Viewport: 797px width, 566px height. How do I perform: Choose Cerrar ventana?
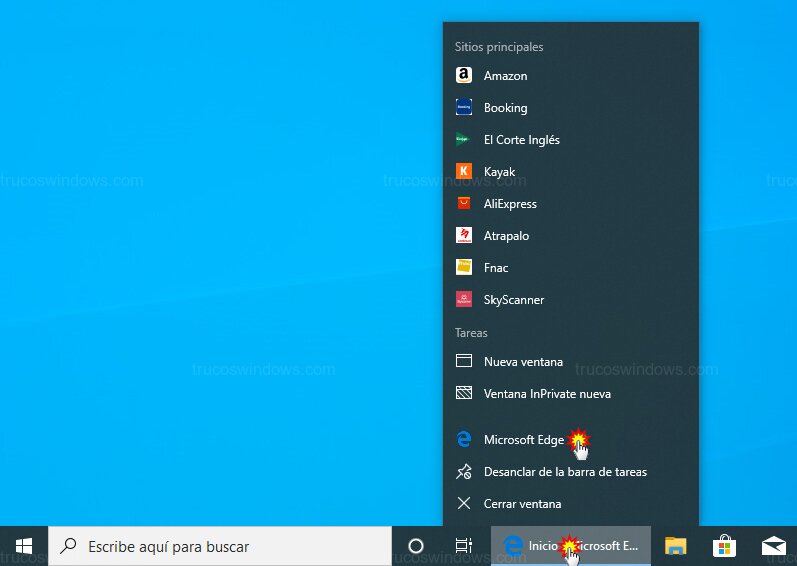pyautogui.click(x=571, y=504)
